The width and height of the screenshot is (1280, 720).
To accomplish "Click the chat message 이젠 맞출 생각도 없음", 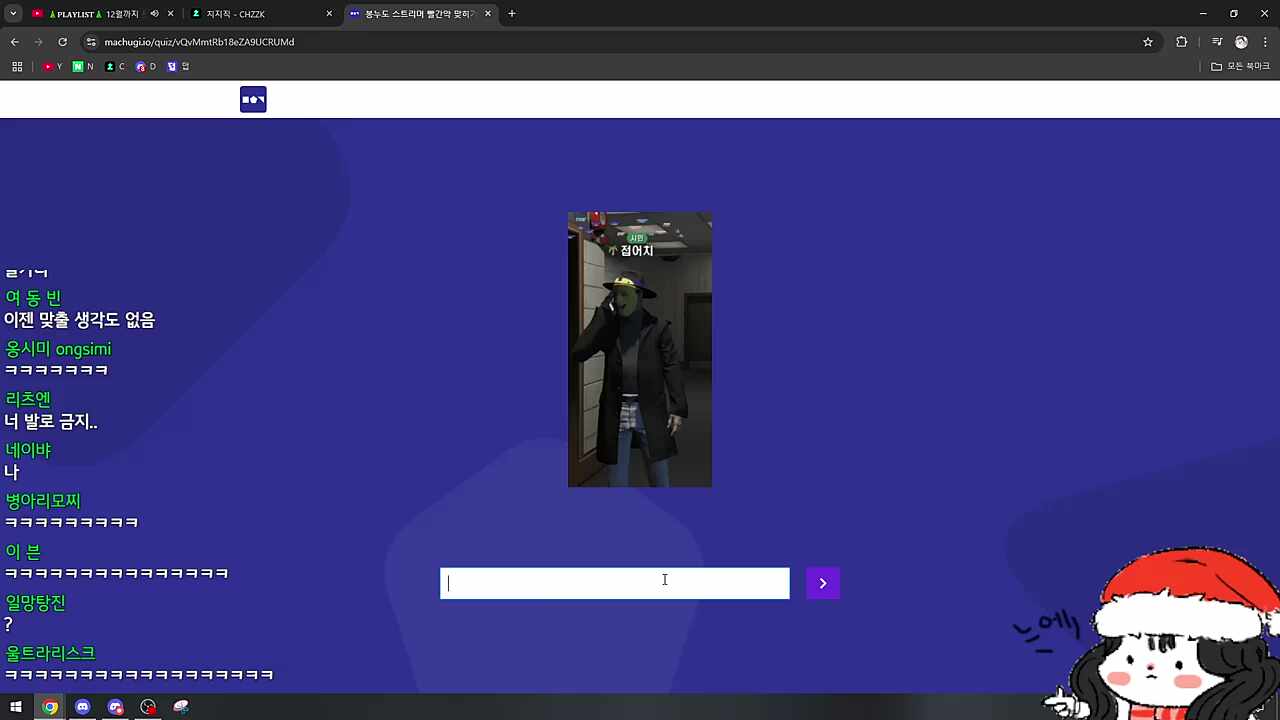I will point(80,320).
